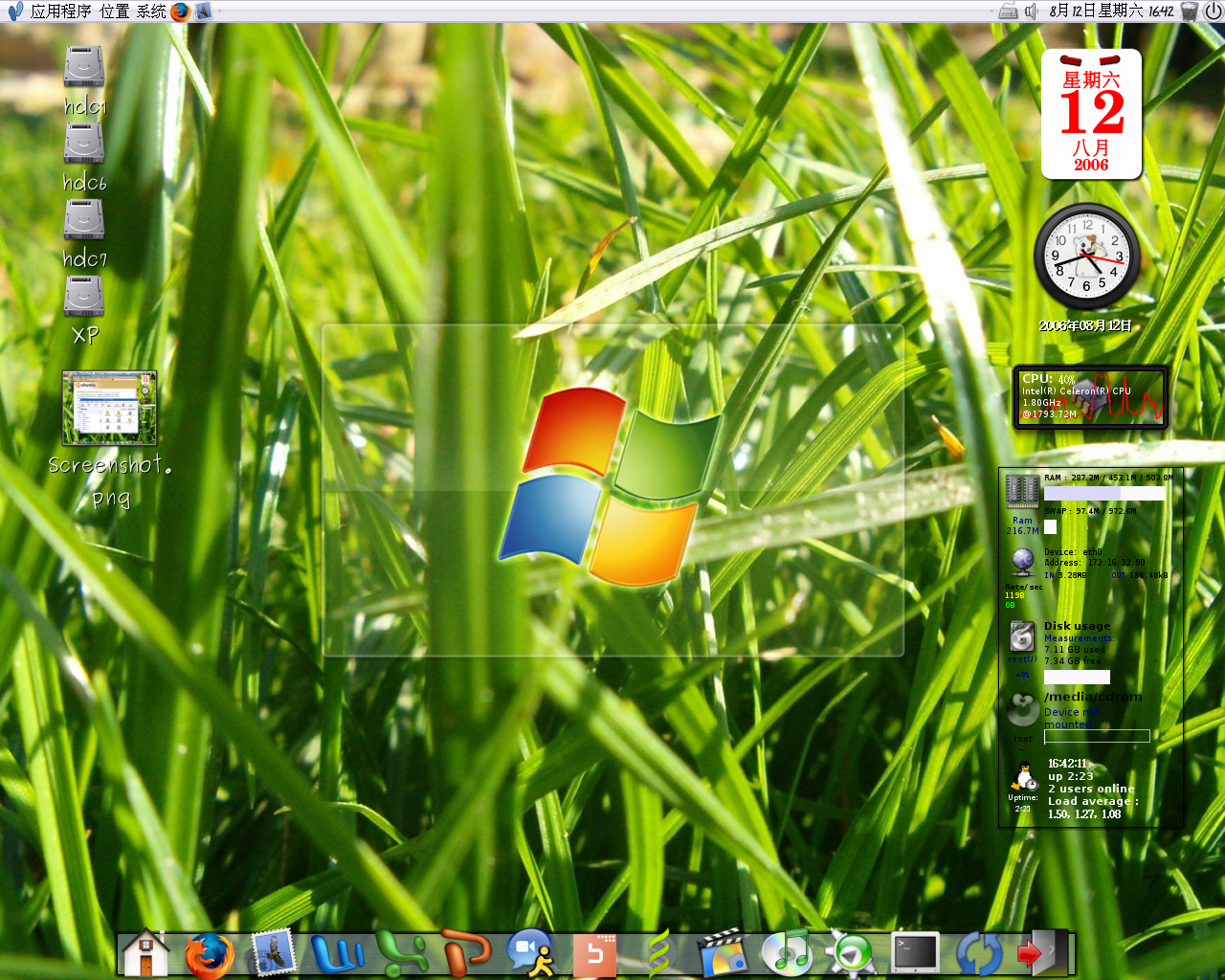Click the logout exit door icon in dock
This screenshot has height=980, width=1225.
click(x=1041, y=953)
